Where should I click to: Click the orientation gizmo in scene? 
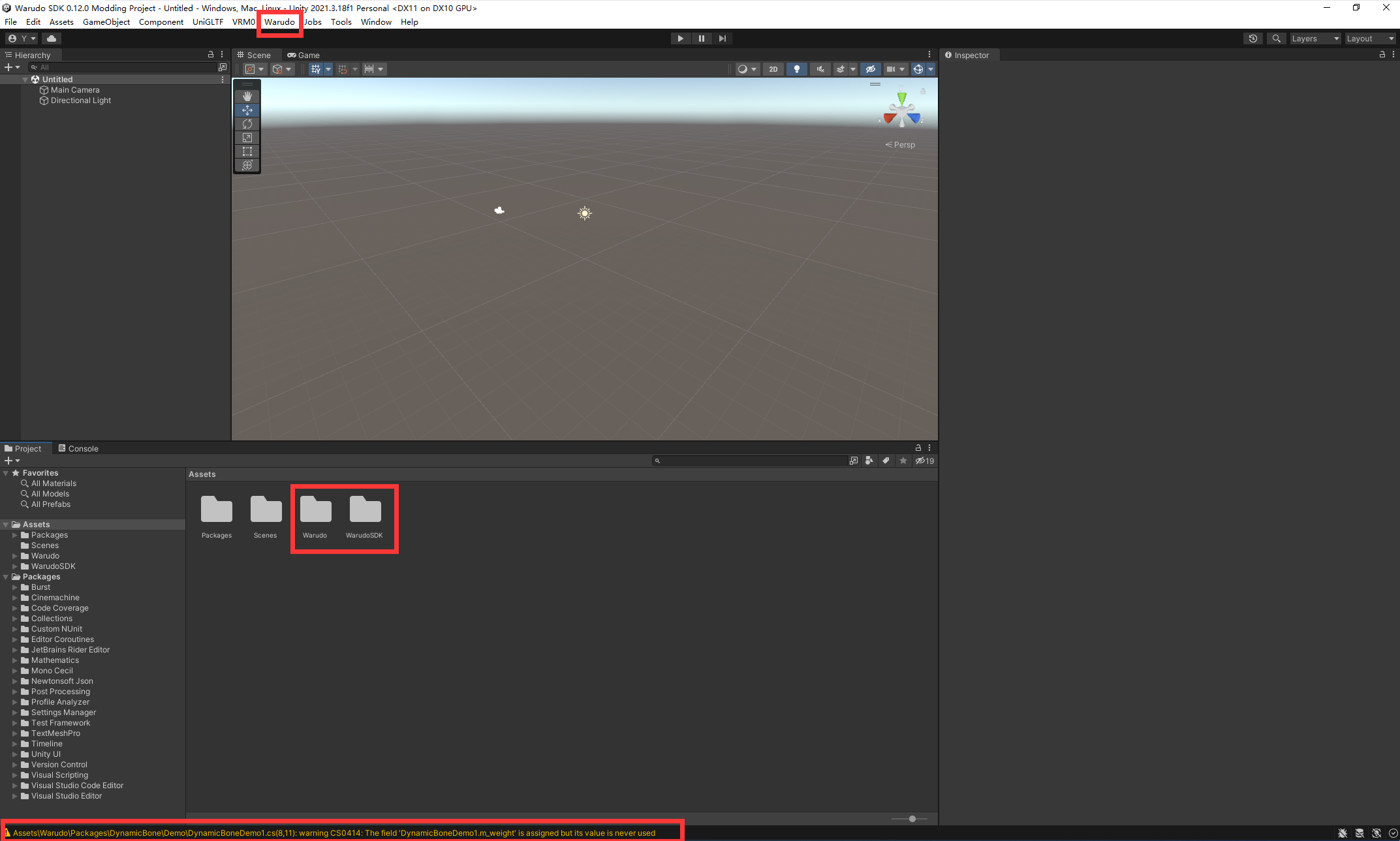tap(901, 110)
